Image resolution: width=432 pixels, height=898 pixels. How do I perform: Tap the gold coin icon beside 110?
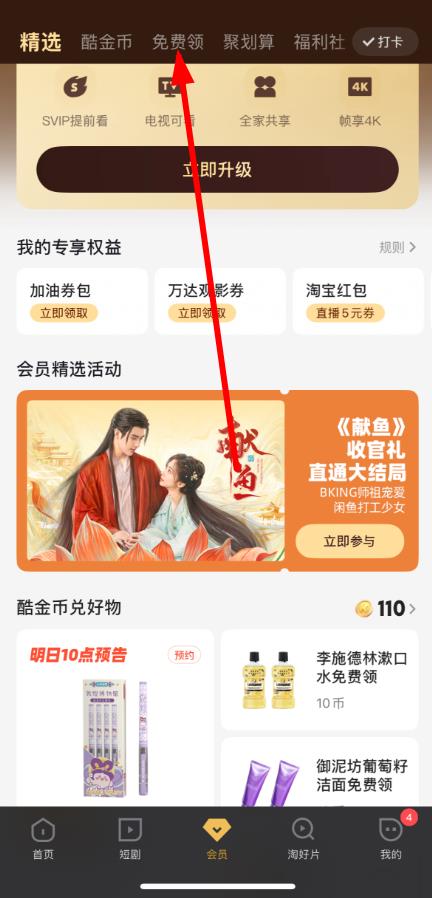tap(364, 609)
